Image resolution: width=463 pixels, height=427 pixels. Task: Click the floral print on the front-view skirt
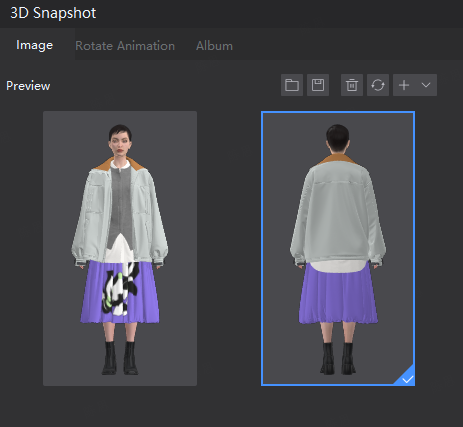(120, 289)
